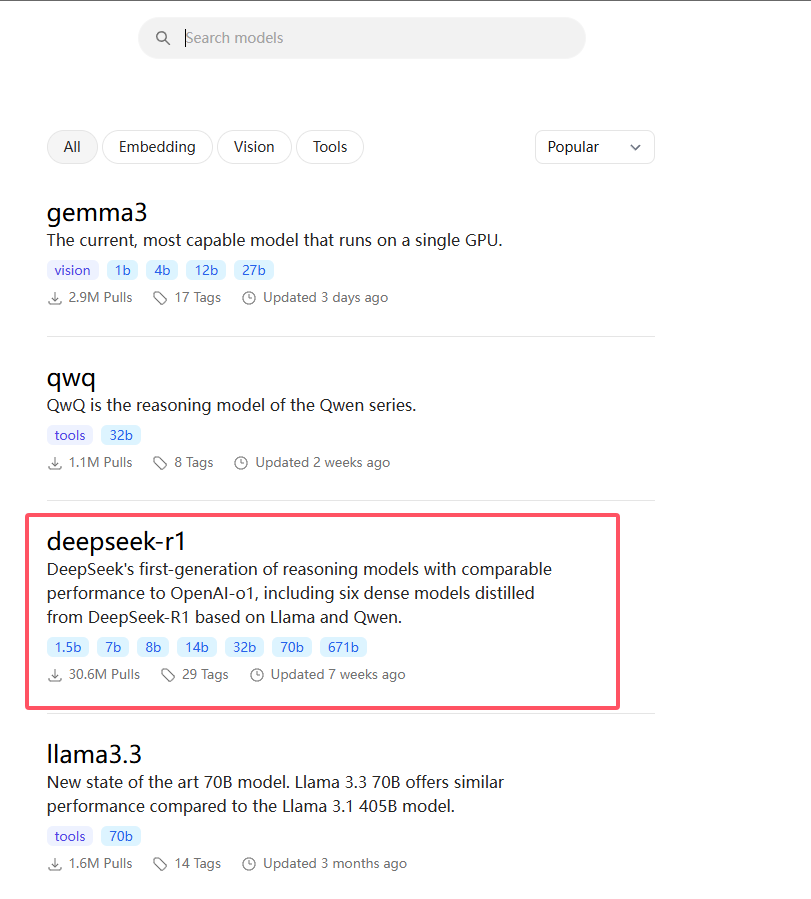Click the 8b tag under deepseek-r1
811x899 pixels.
(x=153, y=647)
